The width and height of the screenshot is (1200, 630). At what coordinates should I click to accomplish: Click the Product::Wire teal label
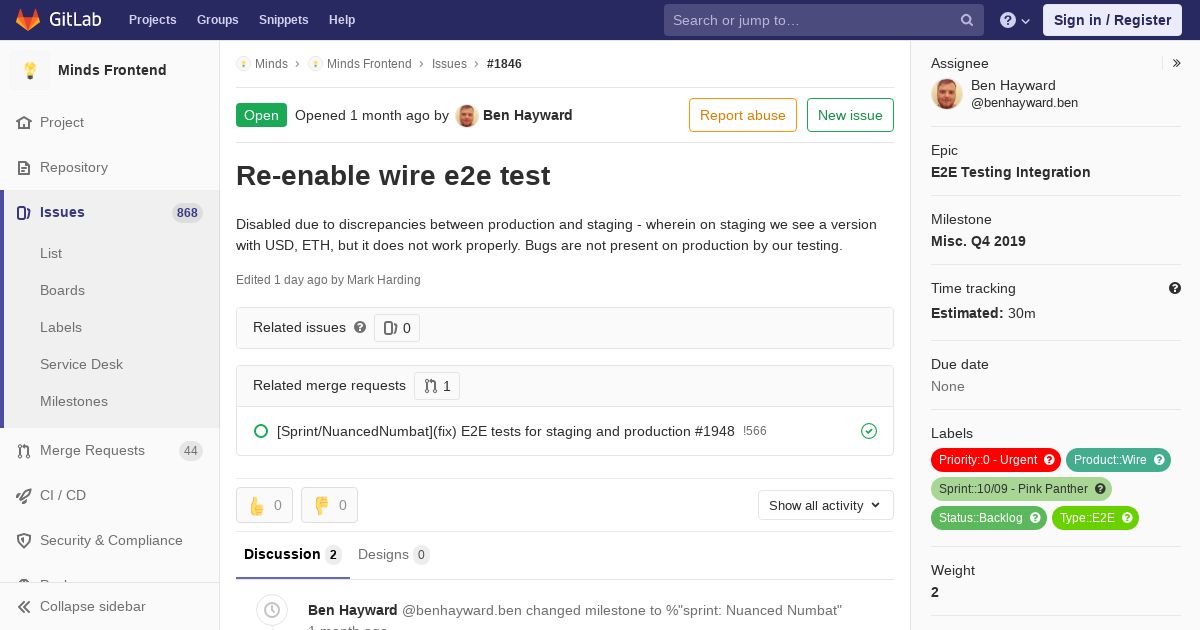(1119, 460)
